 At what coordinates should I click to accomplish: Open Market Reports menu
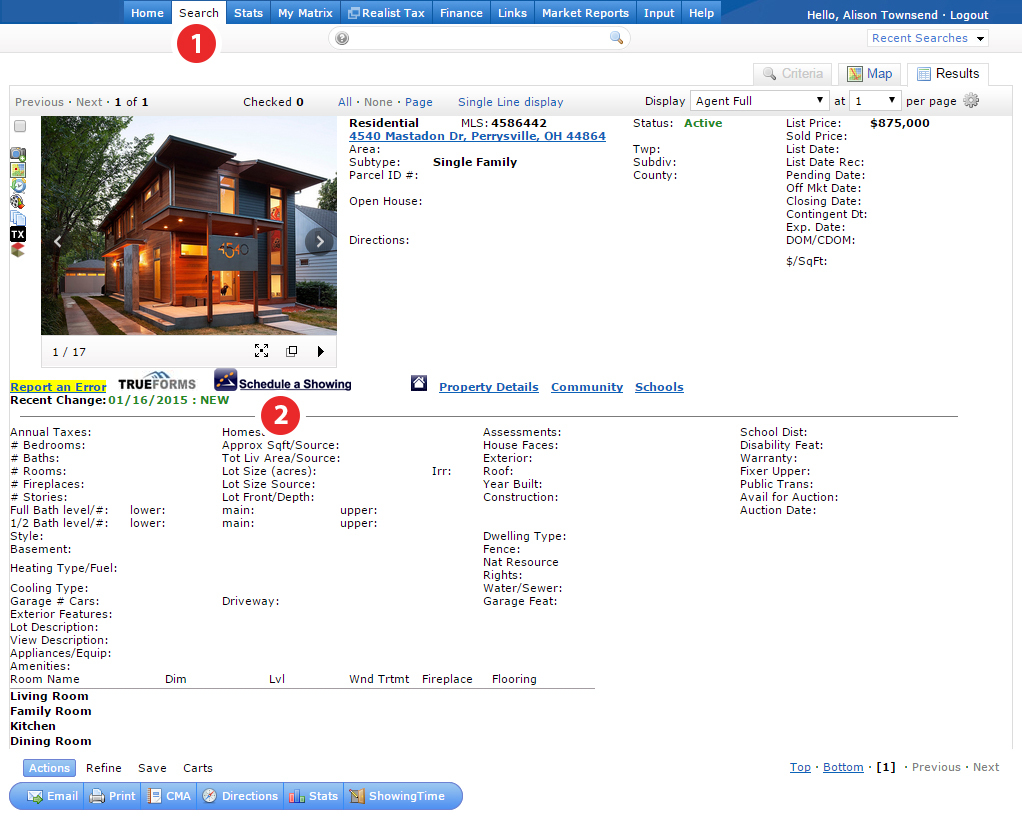pyautogui.click(x=585, y=13)
